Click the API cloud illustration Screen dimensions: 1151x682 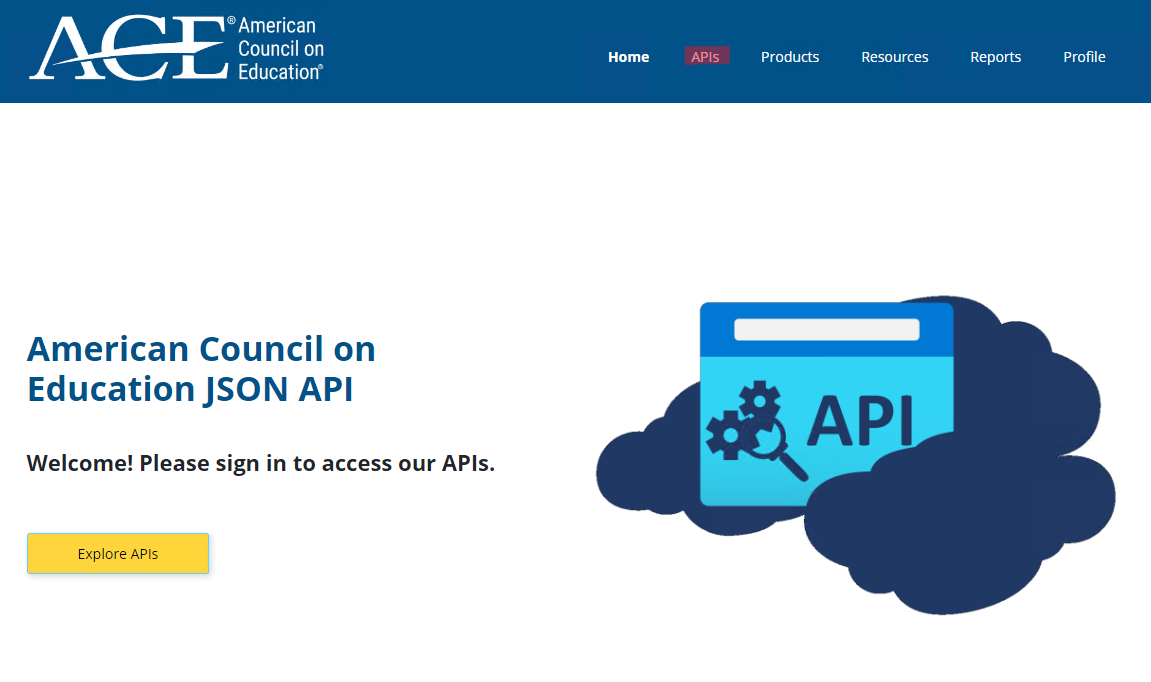[856, 455]
